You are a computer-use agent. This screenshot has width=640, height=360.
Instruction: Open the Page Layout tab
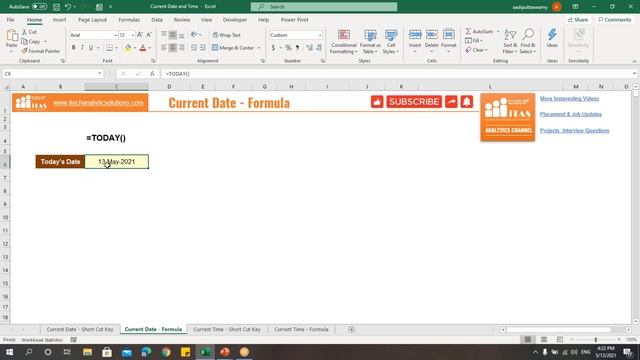click(x=92, y=20)
